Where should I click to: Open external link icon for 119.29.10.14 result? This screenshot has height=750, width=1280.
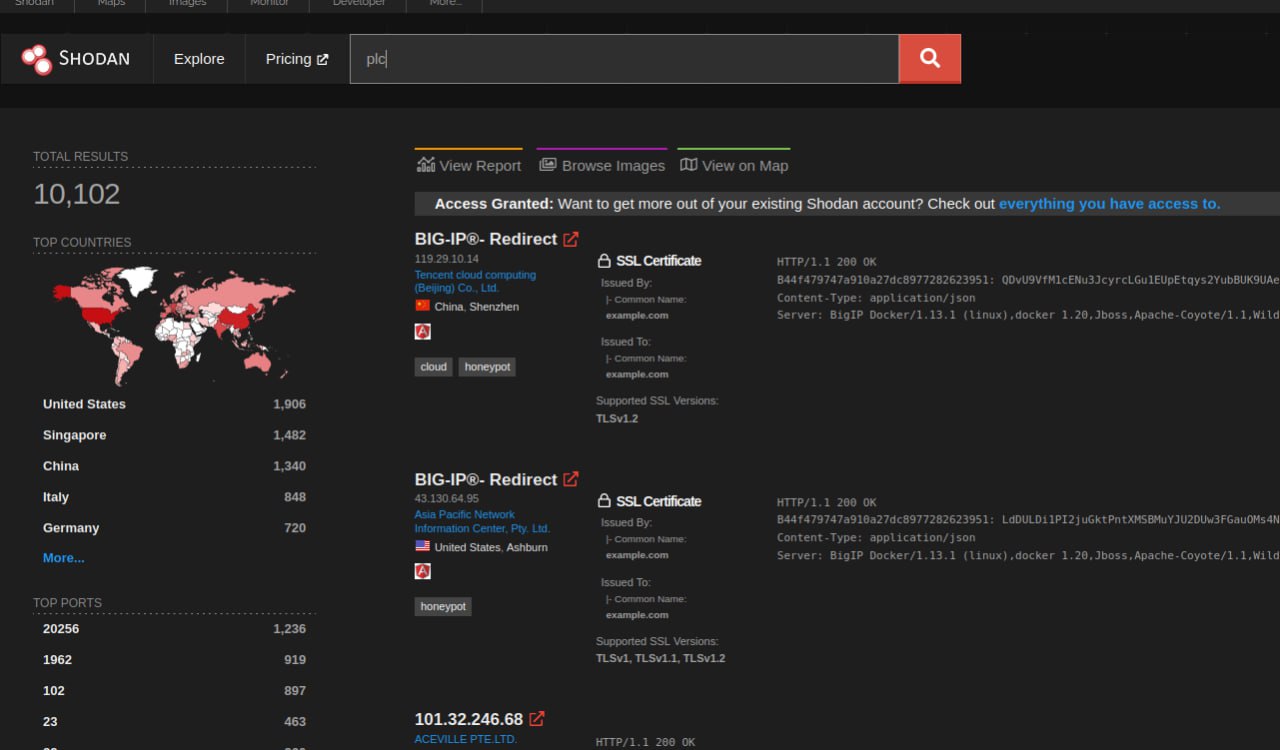coord(571,239)
